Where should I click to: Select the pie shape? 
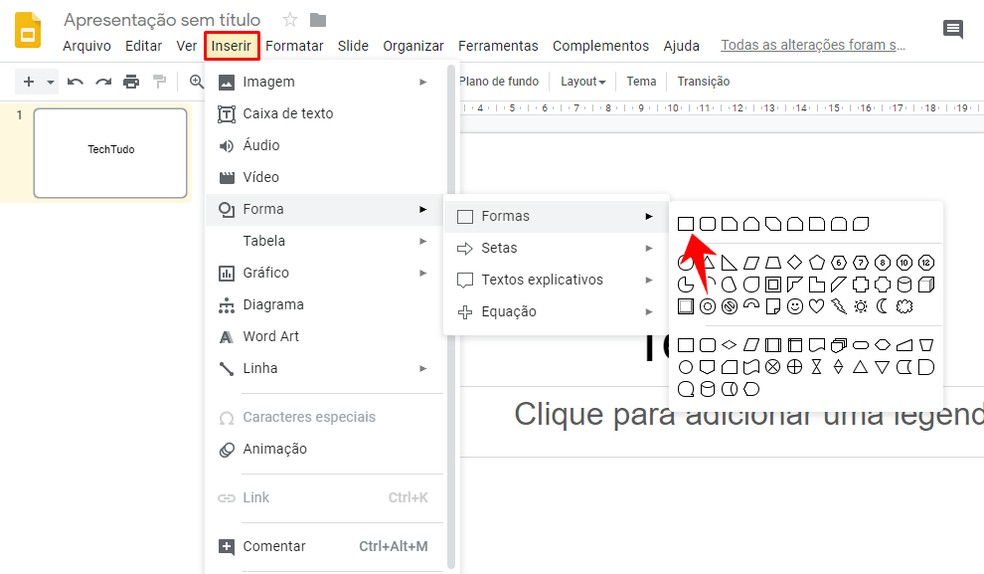(686, 285)
